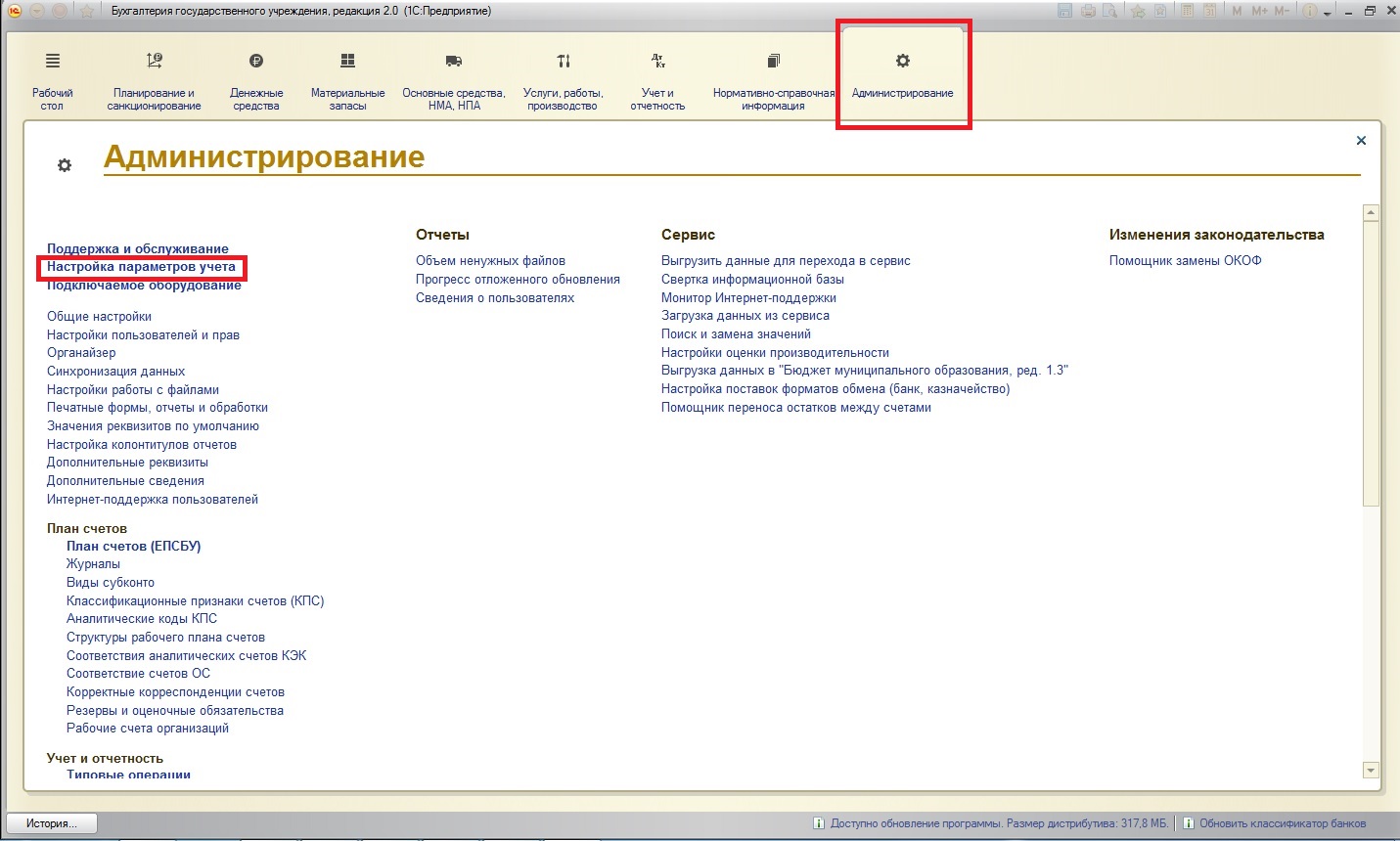This screenshot has height=841, width=1400.
Task: Click the forward navigation circle in title bar
Action: (59, 11)
